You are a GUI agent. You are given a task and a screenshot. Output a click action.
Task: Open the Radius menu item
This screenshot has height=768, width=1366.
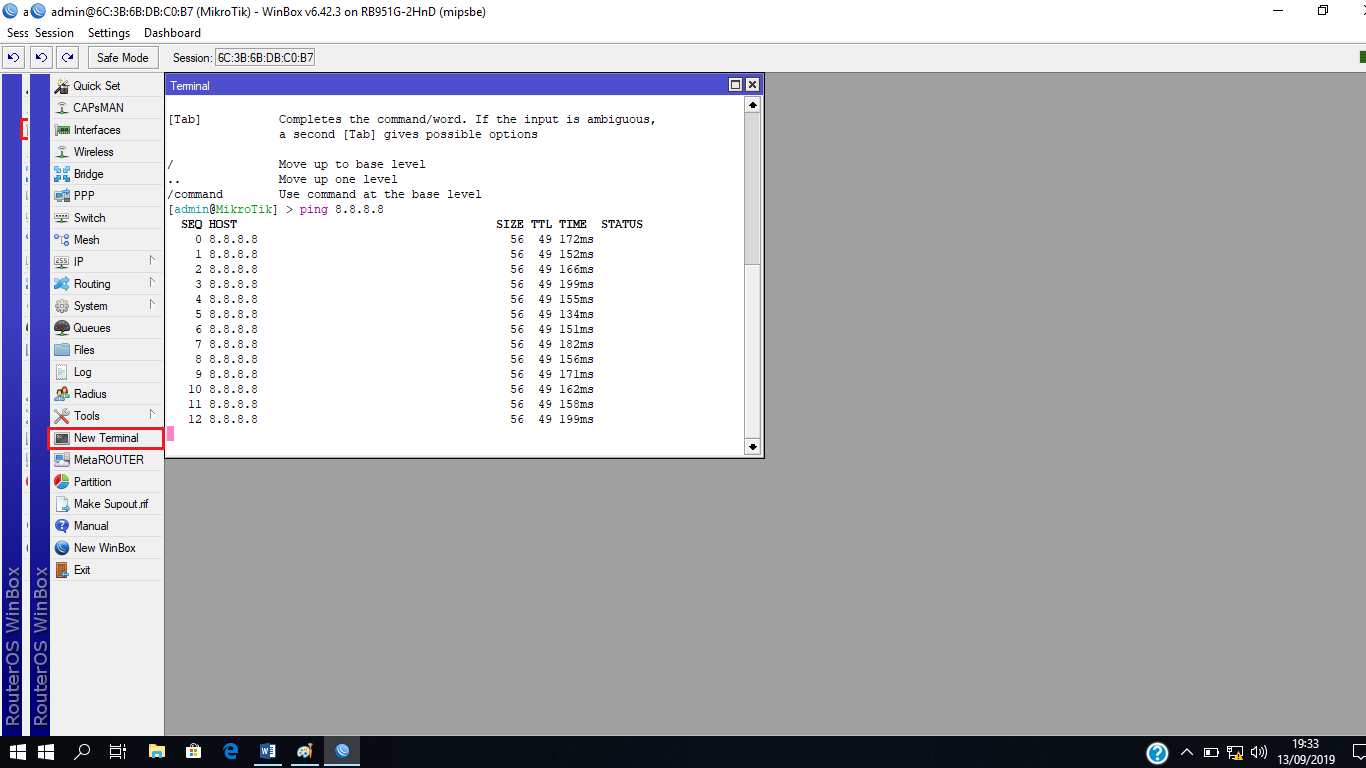pos(107,394)
